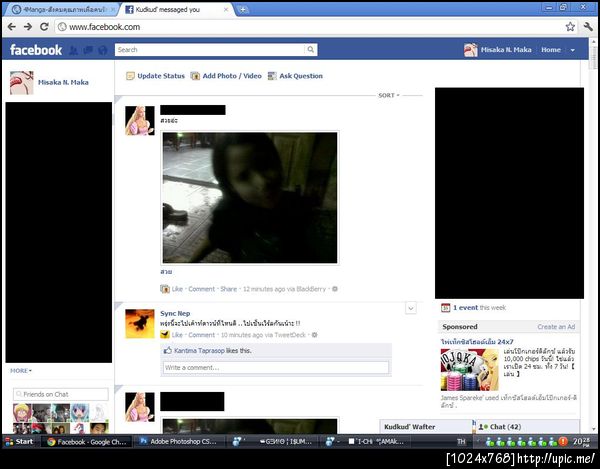Click Comment on the Sync Nep post

[x=202, y=335]
